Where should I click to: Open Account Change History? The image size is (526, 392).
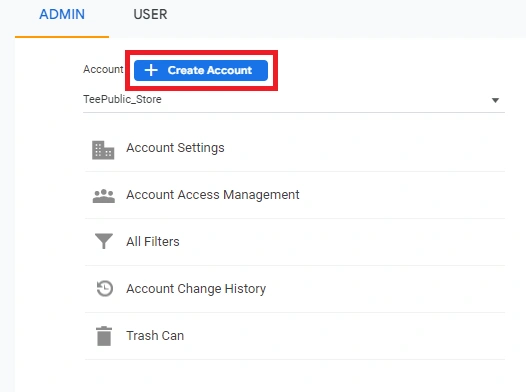(295, 289)
